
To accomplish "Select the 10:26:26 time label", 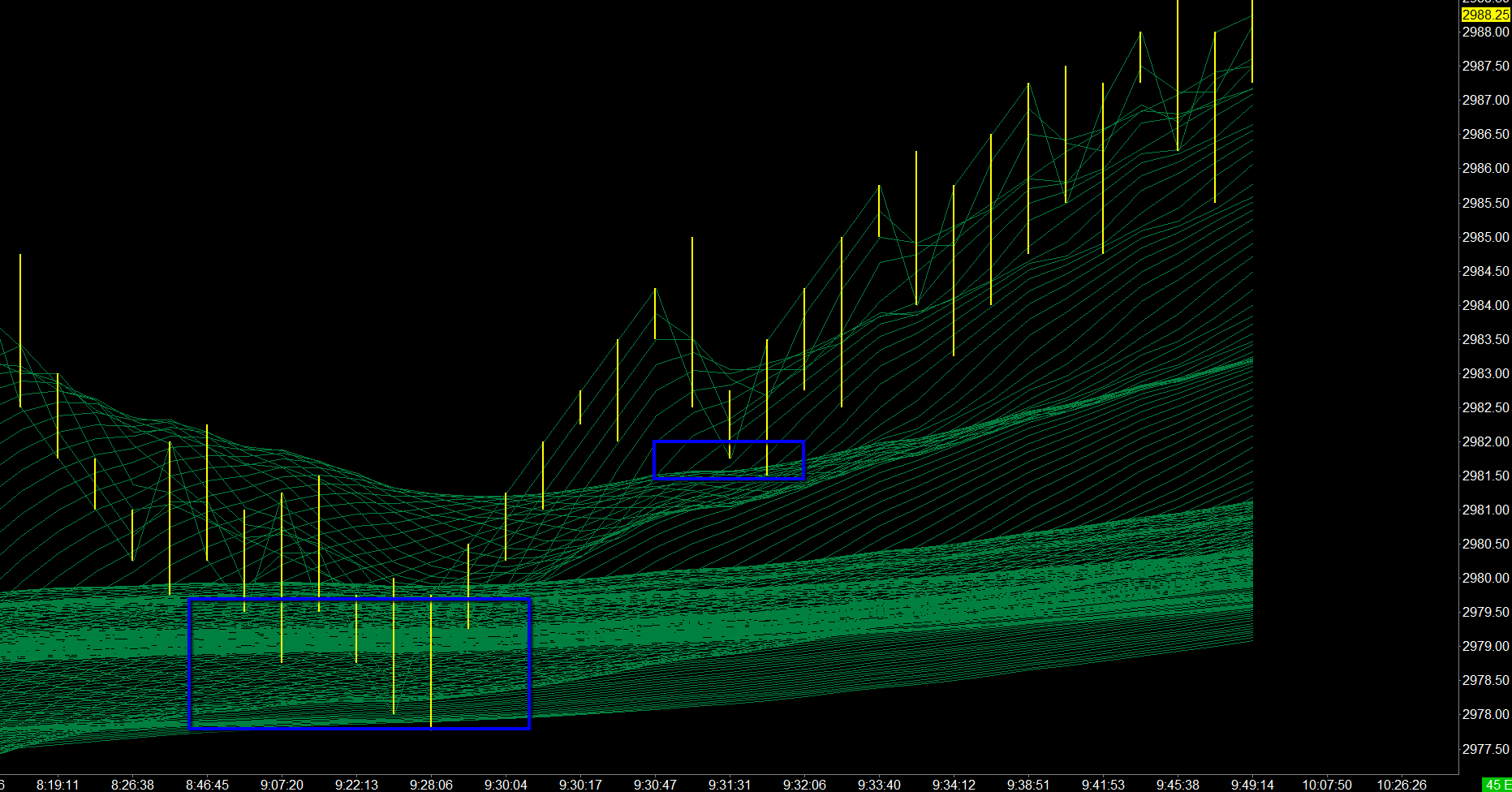I will point(1402,785).
